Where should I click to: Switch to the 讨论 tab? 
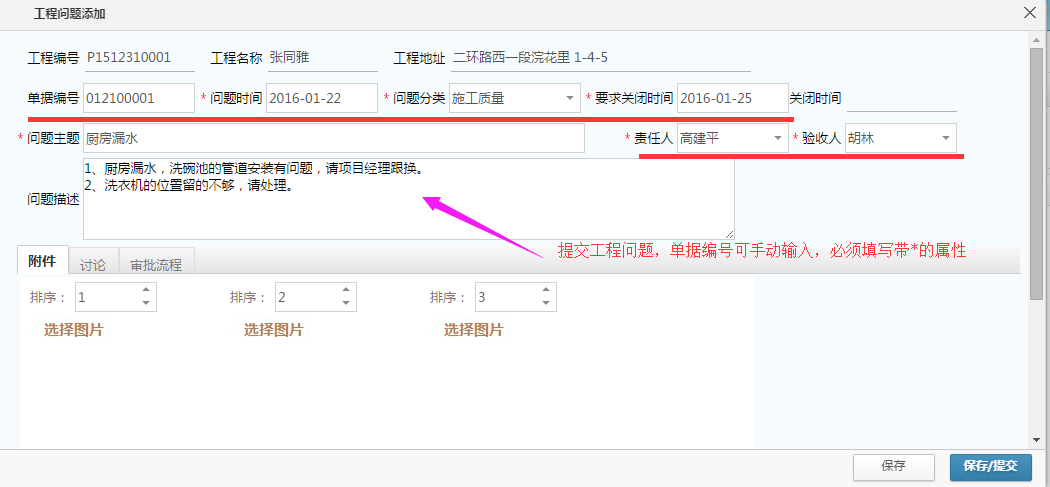coord(93,265)
